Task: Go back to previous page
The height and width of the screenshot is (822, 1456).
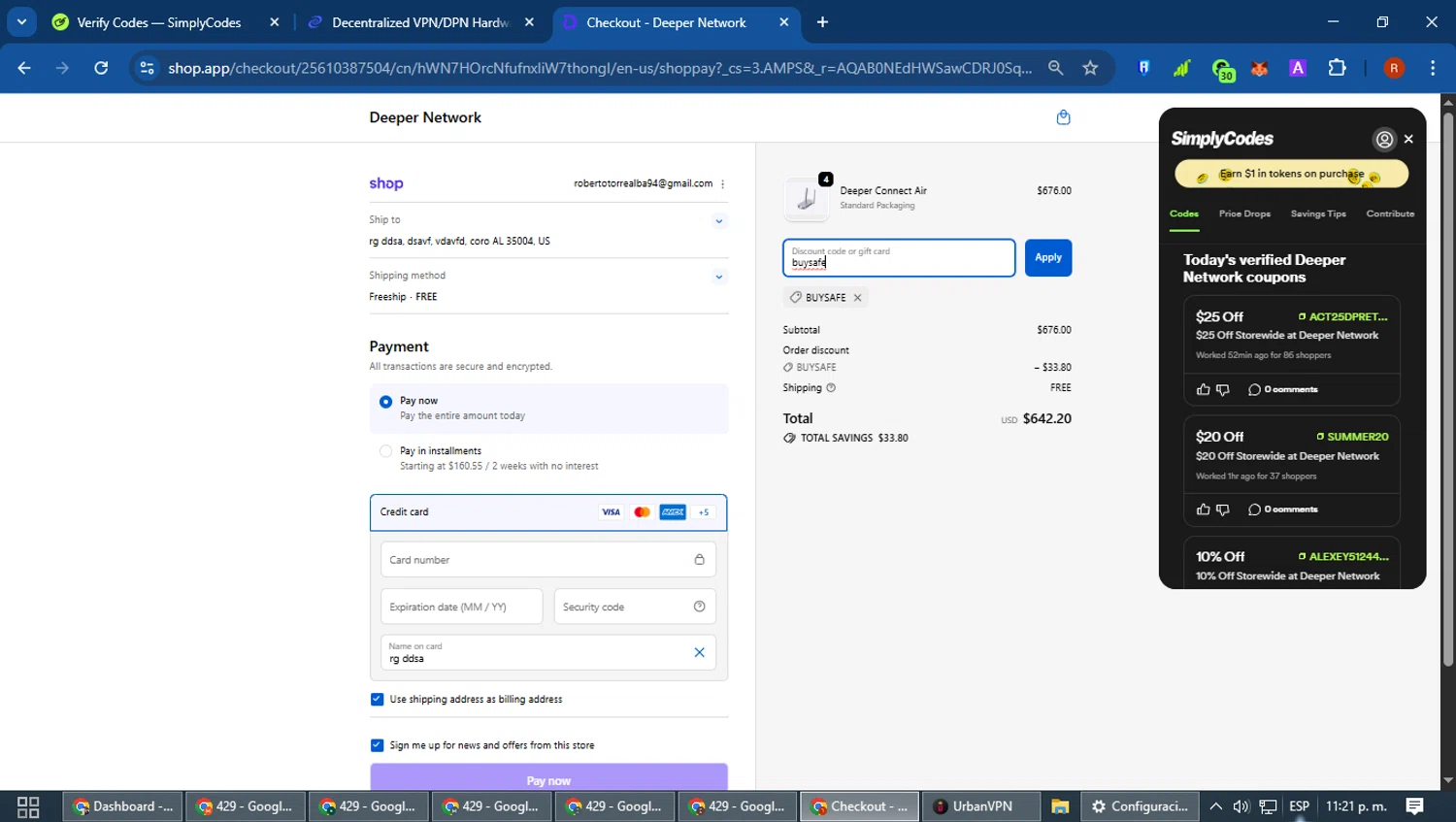Action: [24, 68]
